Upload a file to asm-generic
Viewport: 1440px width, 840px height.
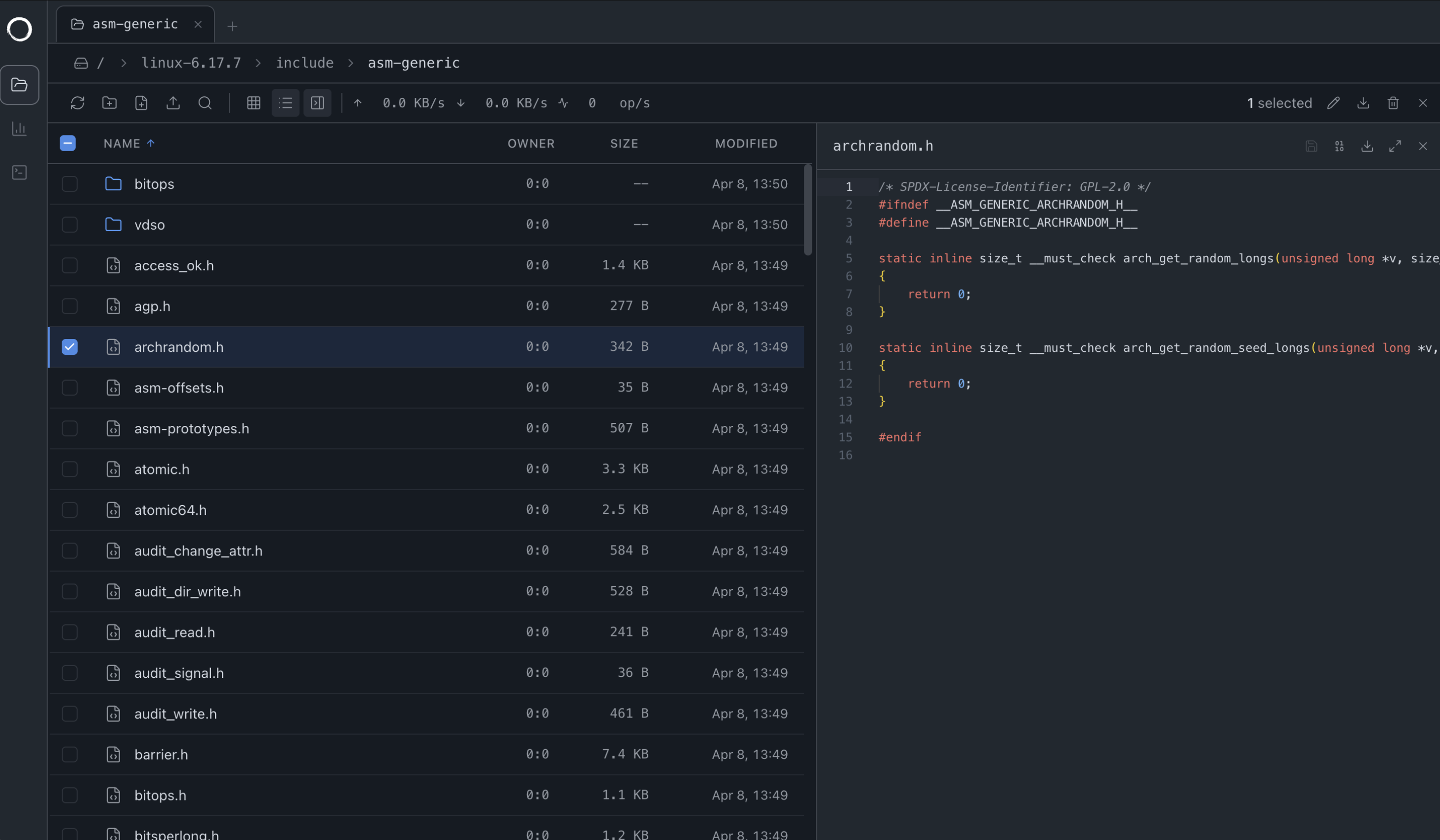[x=173, y=103]
